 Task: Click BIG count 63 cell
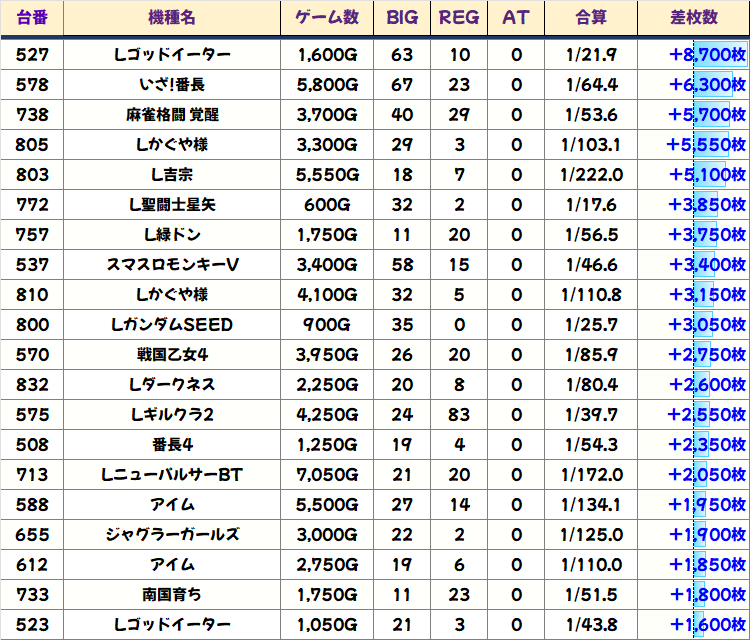(402, 55)
